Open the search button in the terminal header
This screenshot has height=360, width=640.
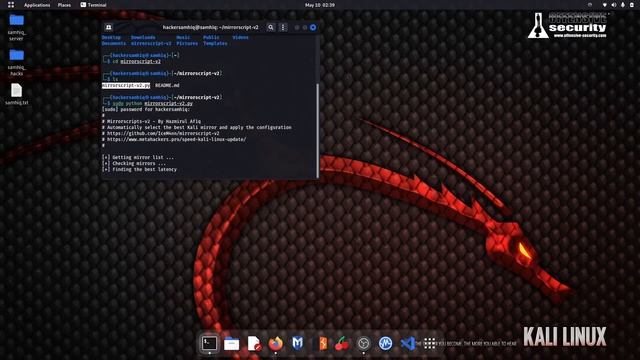click(x=271, y=27)
